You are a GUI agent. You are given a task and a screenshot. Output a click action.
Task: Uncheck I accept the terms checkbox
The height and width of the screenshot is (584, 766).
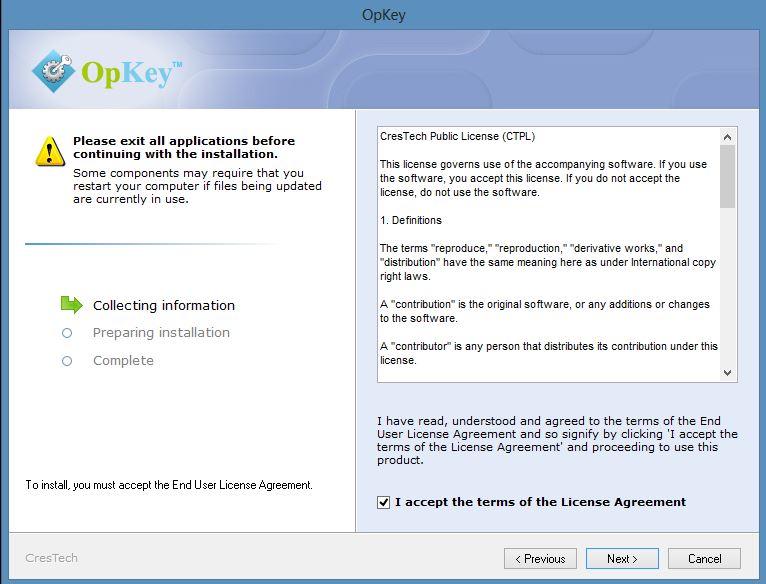pos(383,502)
